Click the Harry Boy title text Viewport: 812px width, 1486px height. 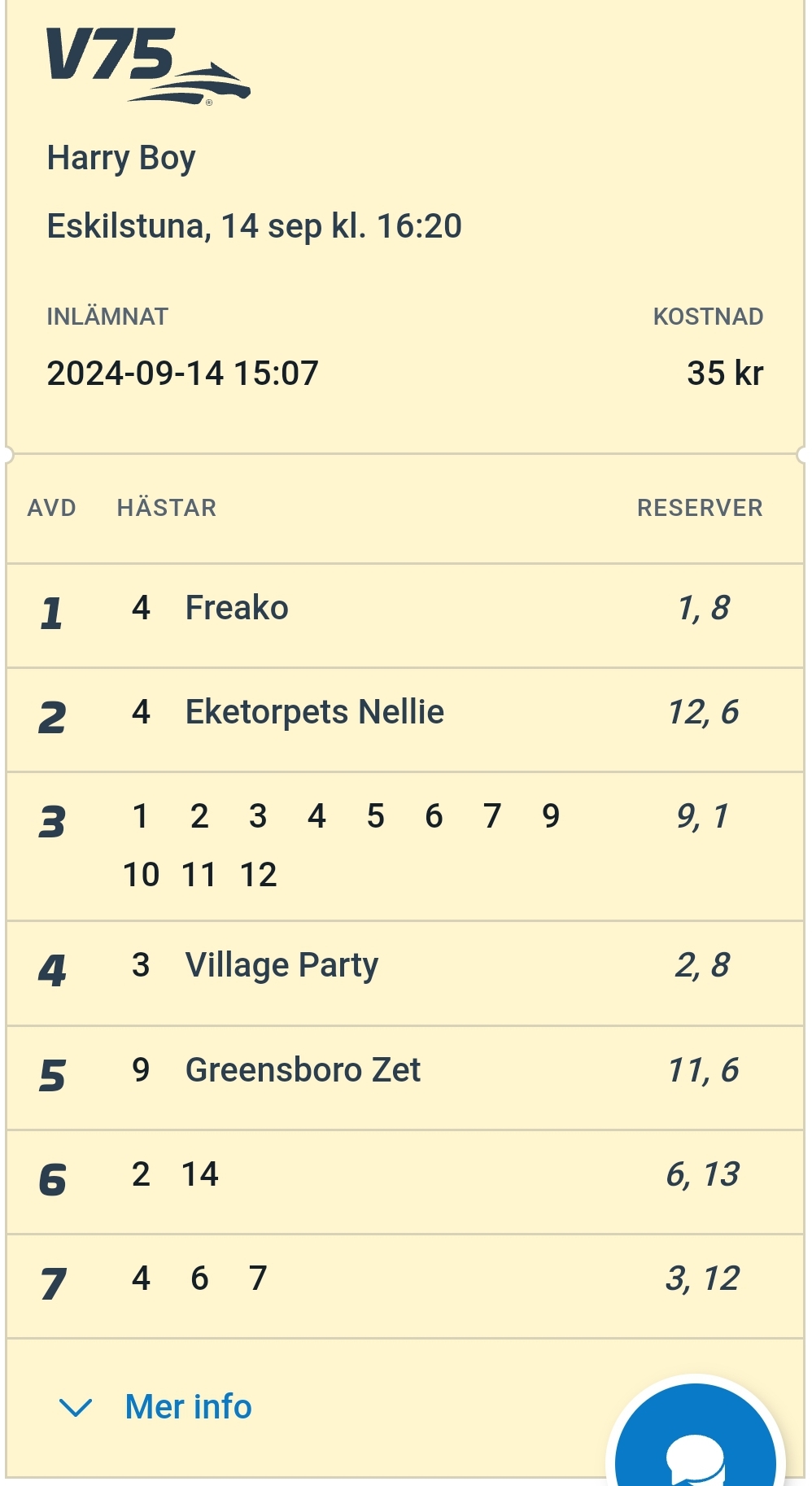pos(121,158)
